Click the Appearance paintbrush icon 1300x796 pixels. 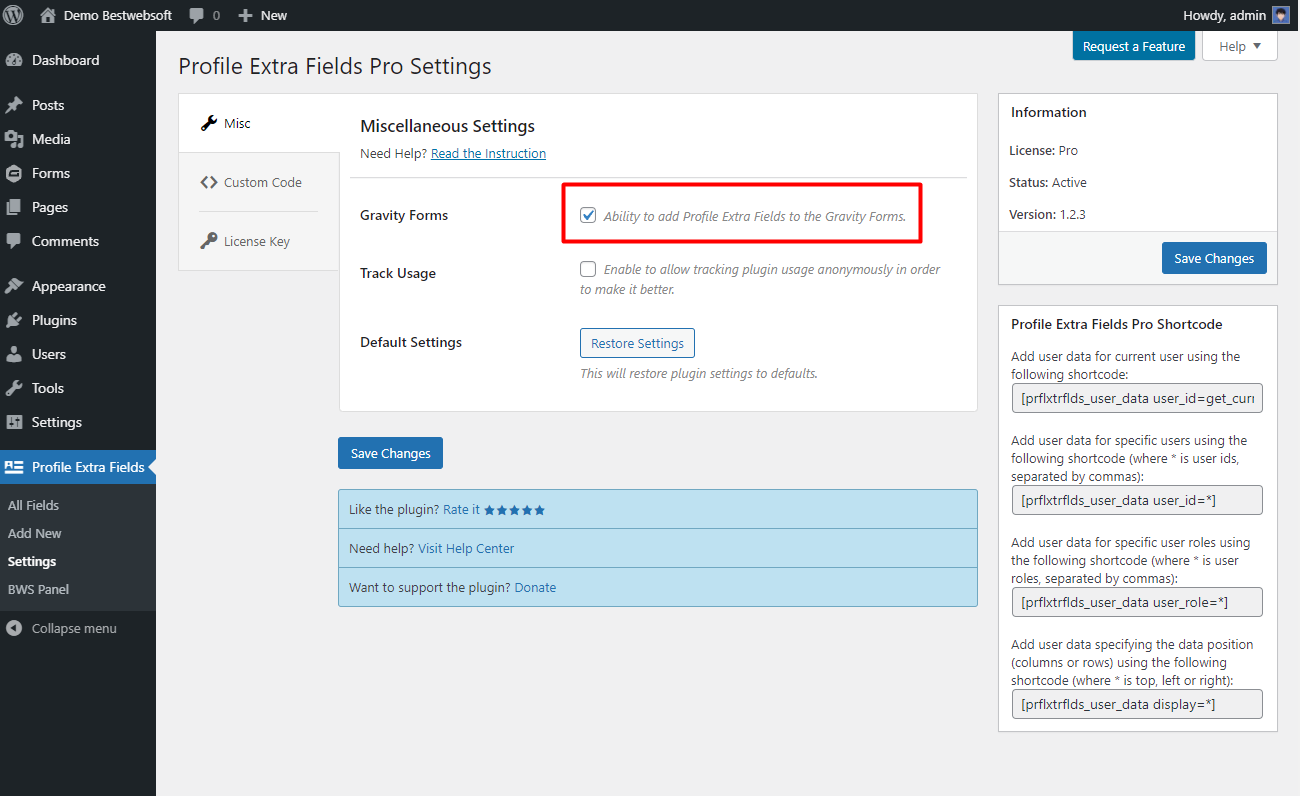[16, 286]
